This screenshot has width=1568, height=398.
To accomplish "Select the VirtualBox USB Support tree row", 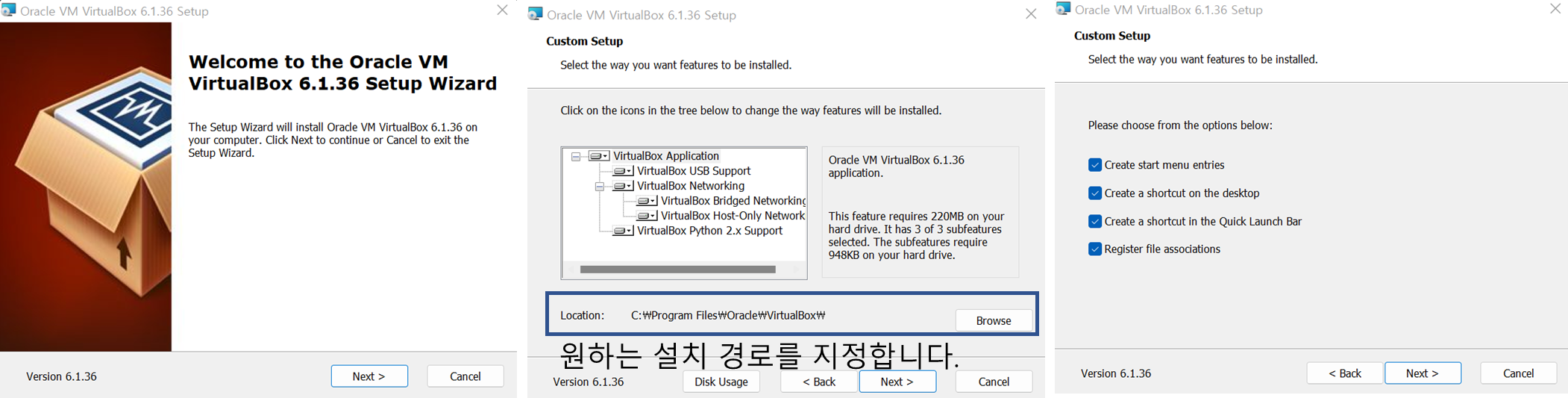I will 694,171.
